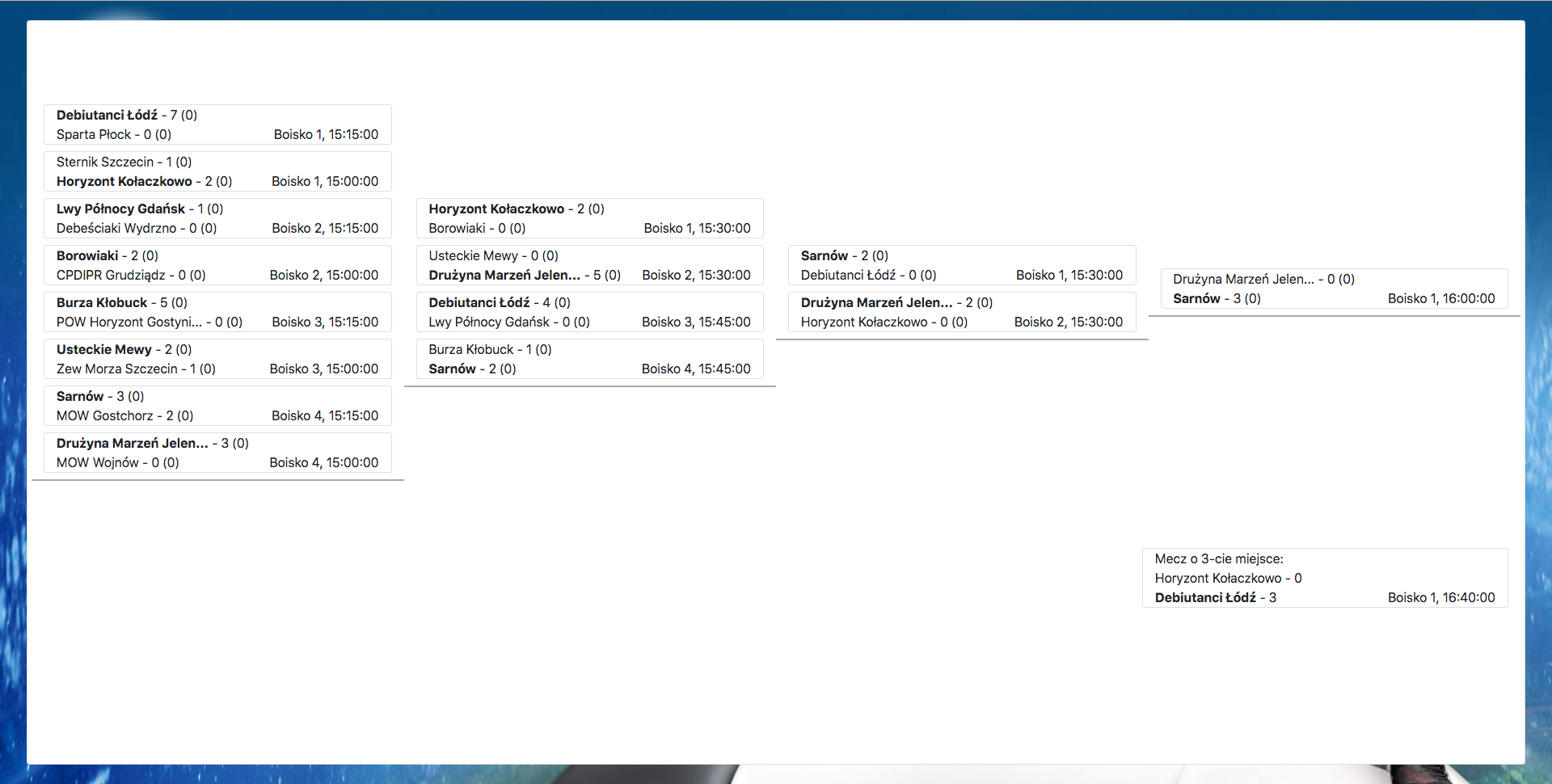Click bold Debiutanci Łódź in third-place match
The width and height of the screenshot is (1552, 784).
click(1205, 598)
